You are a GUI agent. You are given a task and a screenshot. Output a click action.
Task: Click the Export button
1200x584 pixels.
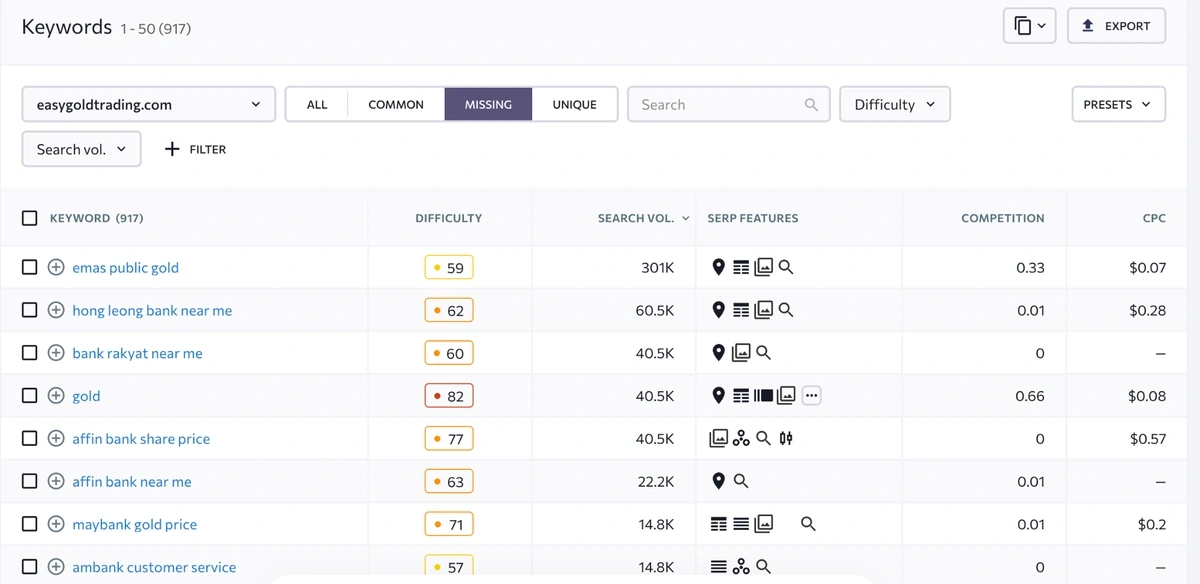[x=1116, y=26]
